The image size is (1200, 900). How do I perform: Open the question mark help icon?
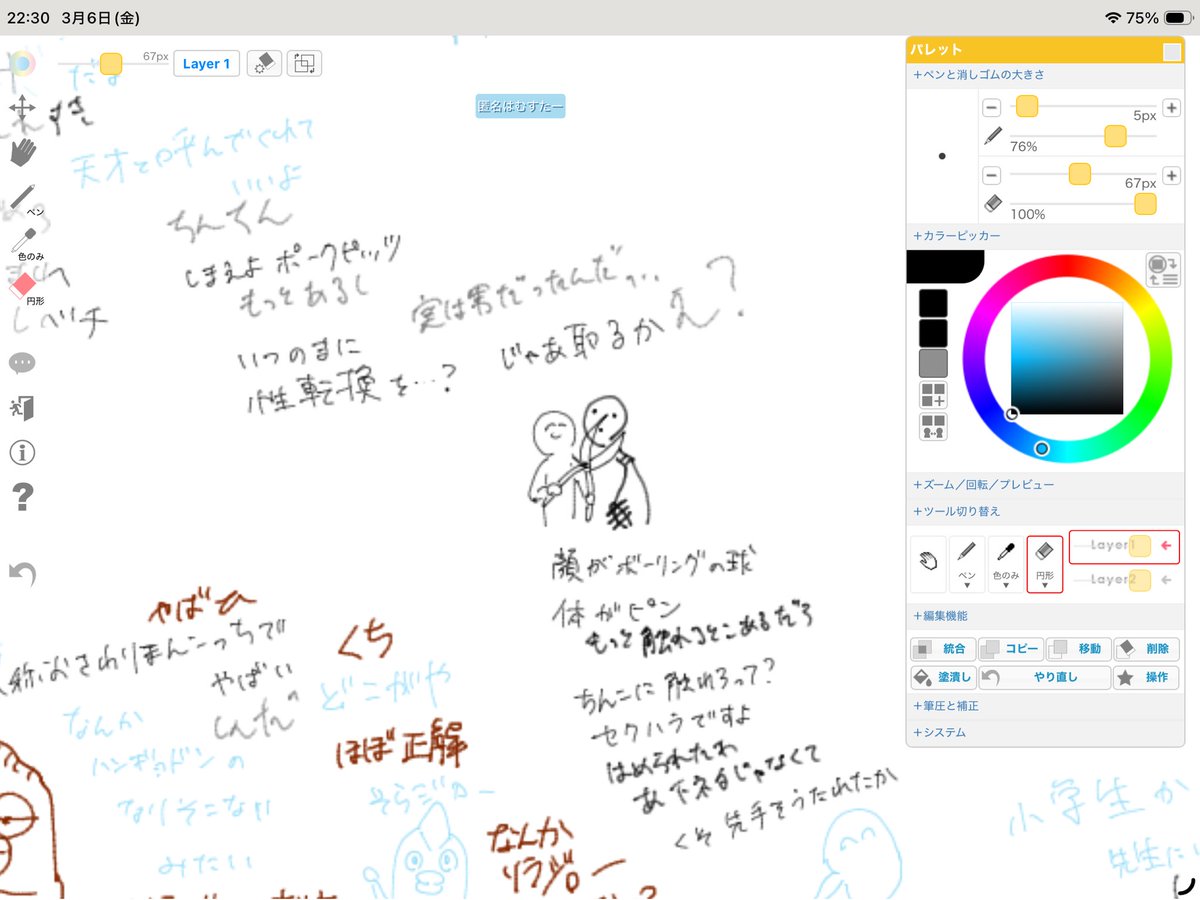(x=22, y=497)
